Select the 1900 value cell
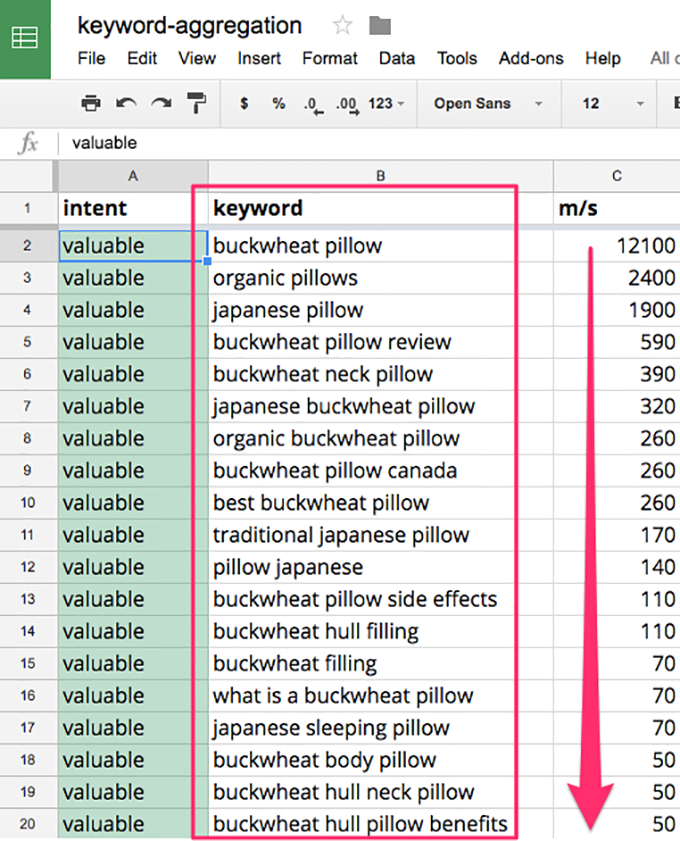 click(x=617, y=310)
